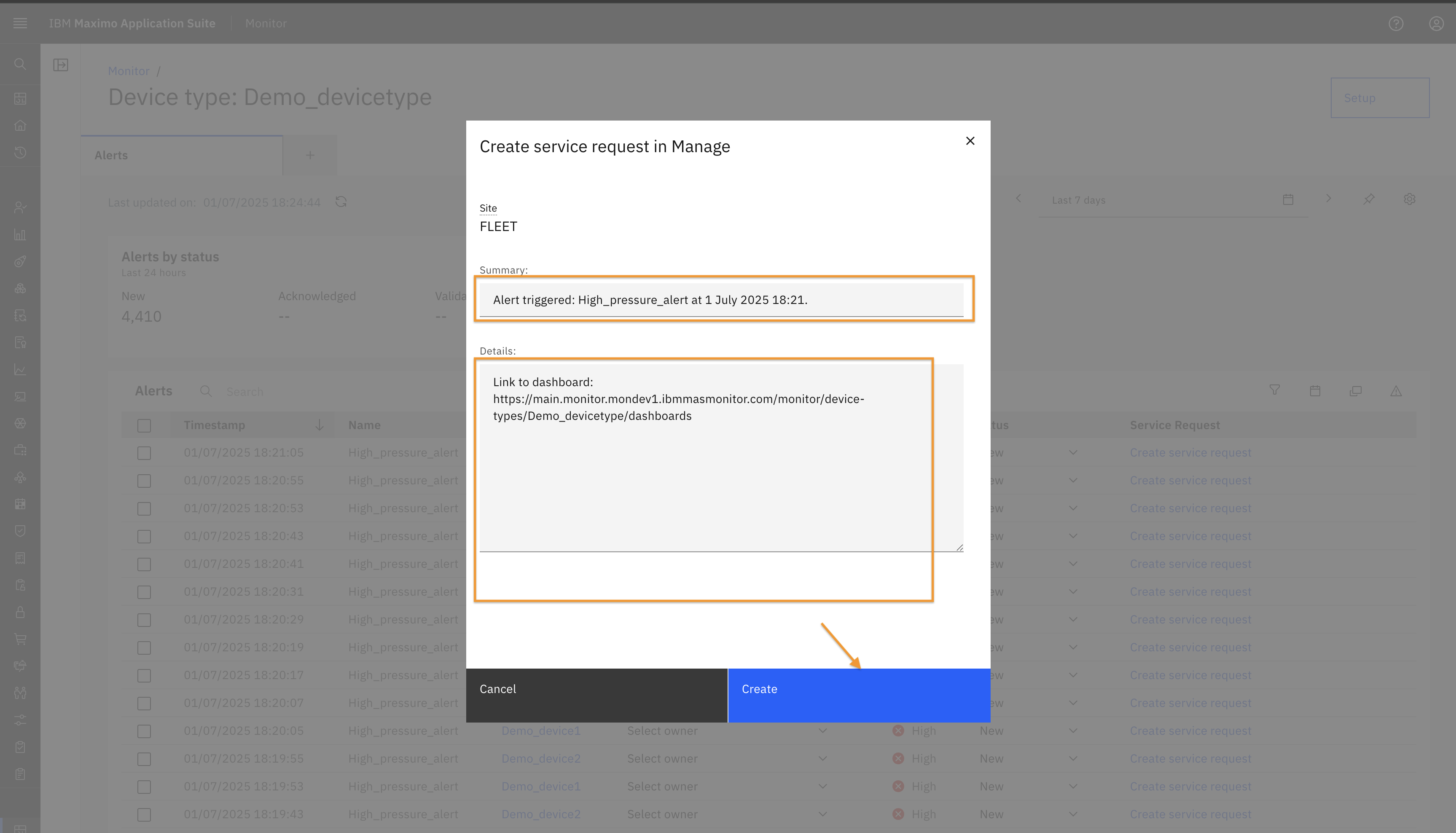Toggle the side panel expand icon

pyautogui.click(x=61, y=64)
